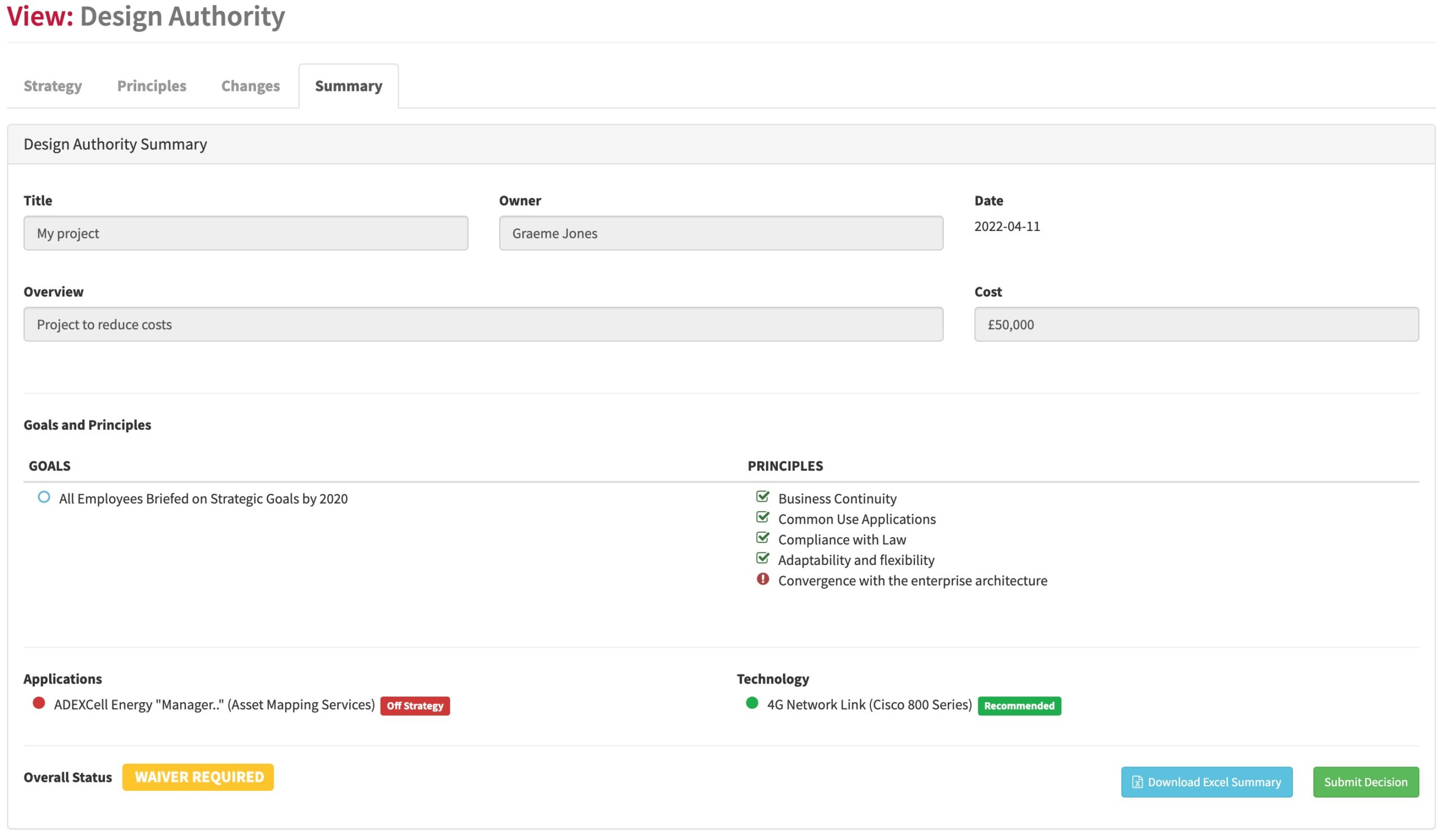Click the Convergence enterprise architecture warning icon
This screenshot has width=1446, height=840.
[763, 580]
